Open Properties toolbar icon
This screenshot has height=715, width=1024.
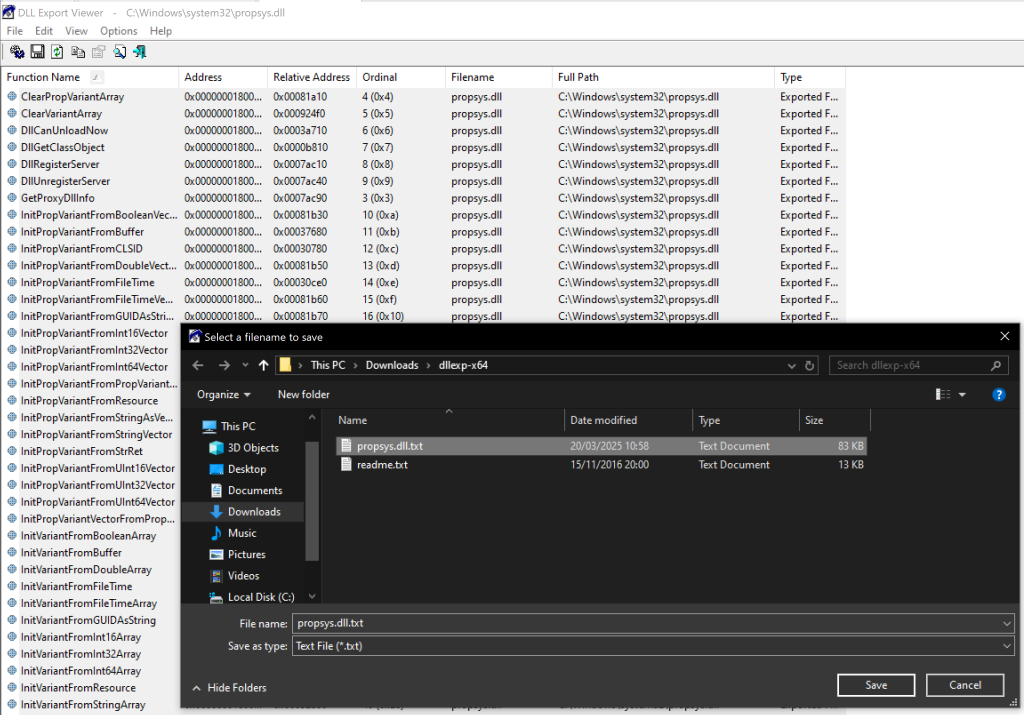tap(99, 52)
